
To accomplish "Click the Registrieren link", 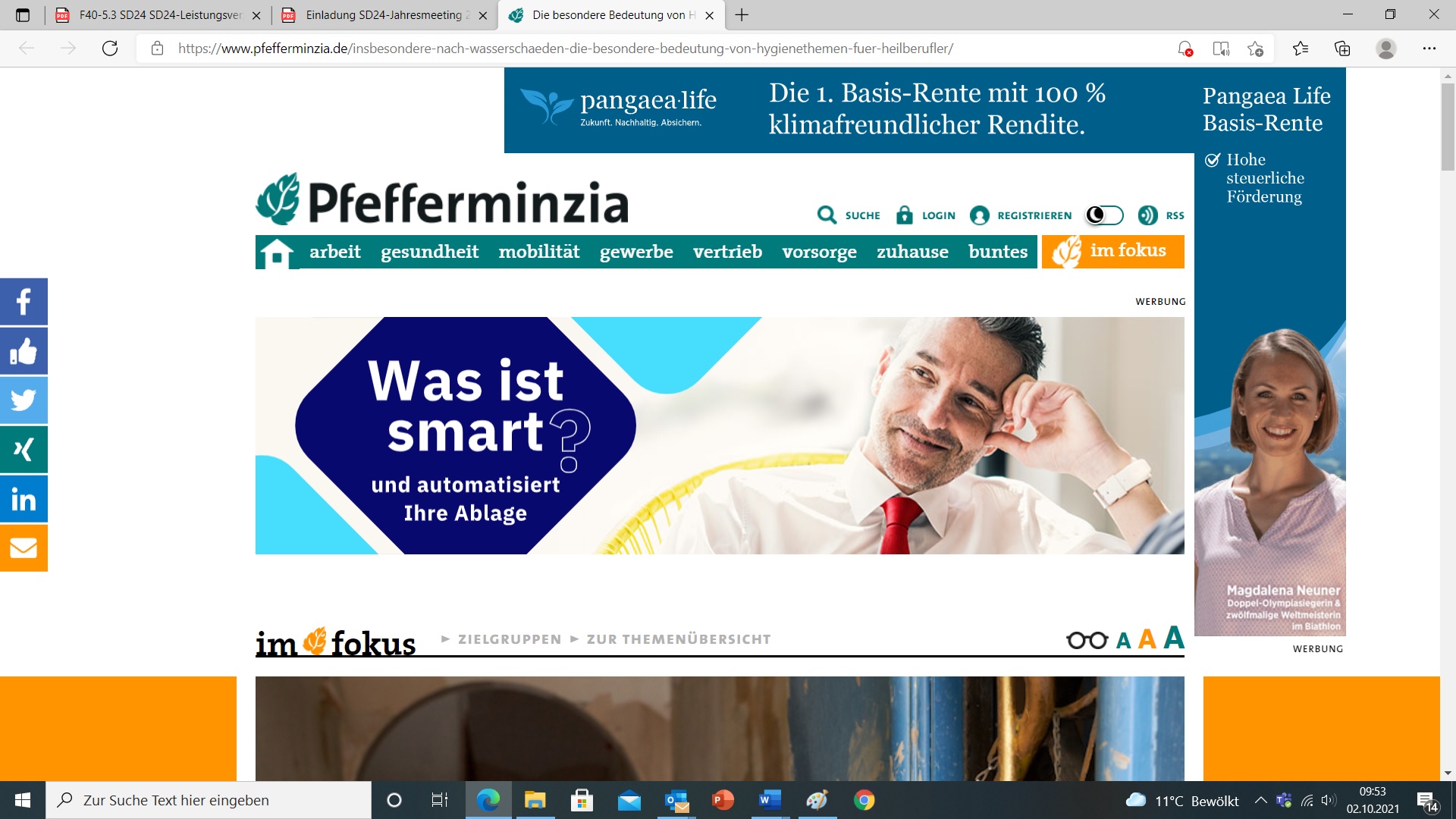I will pyautogui.click(x=1034, y=215).
